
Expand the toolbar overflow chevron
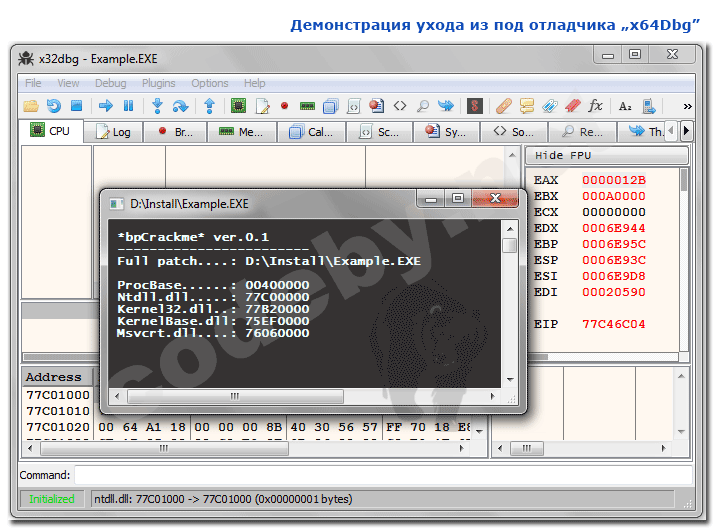(687, 106)
